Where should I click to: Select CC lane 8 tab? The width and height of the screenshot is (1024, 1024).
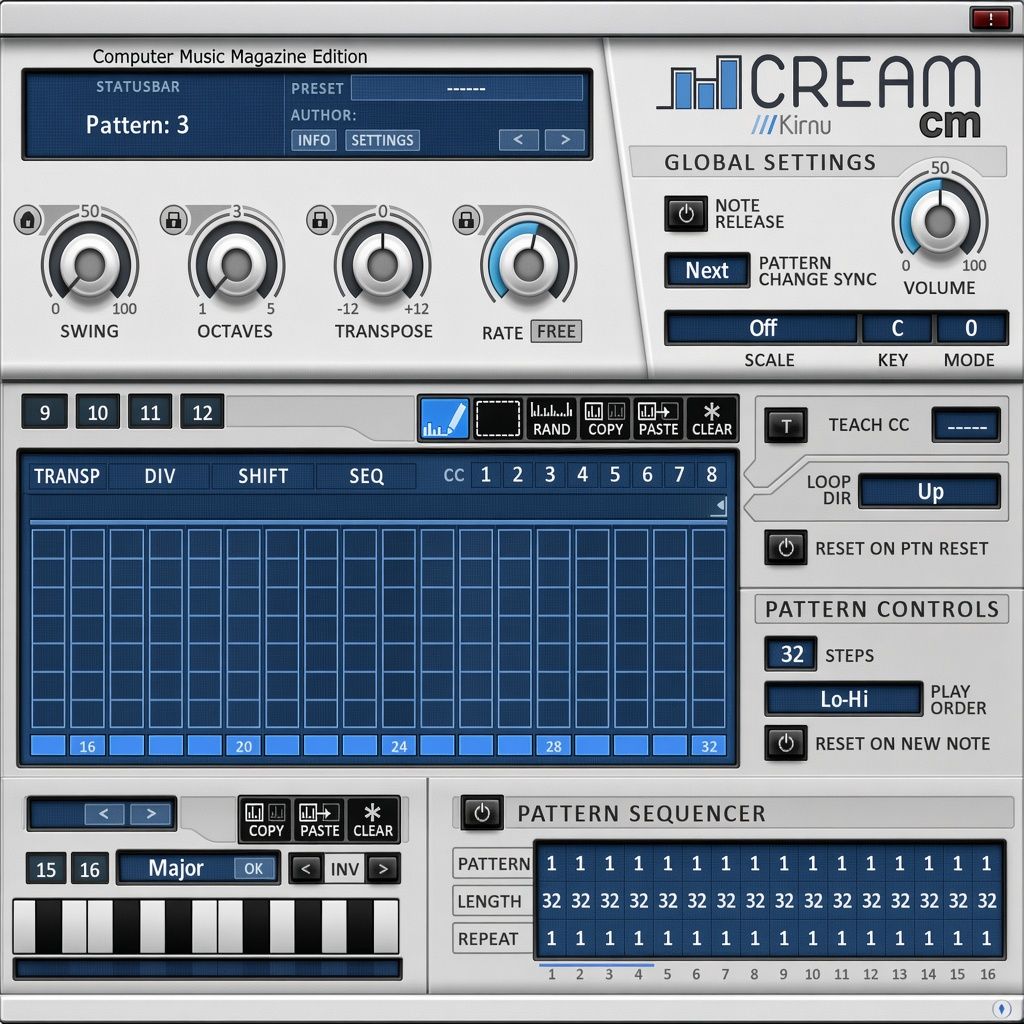tap(712, 475)
